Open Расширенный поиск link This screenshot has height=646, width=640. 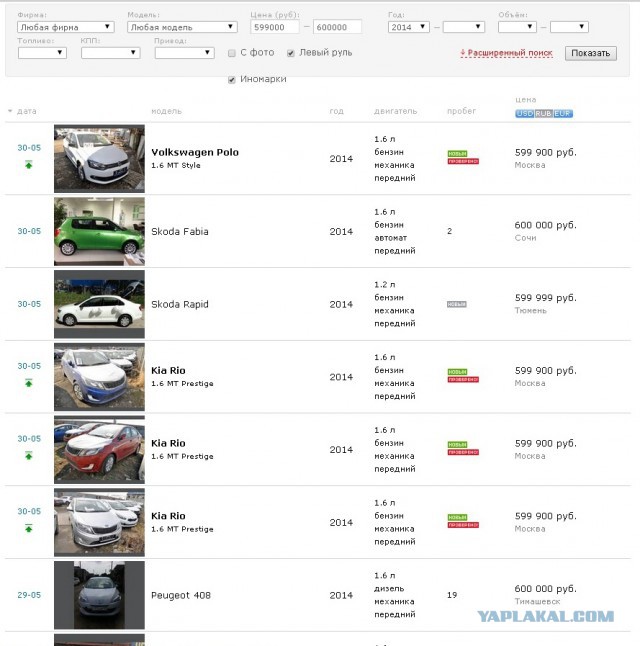(x=506, y=53)
